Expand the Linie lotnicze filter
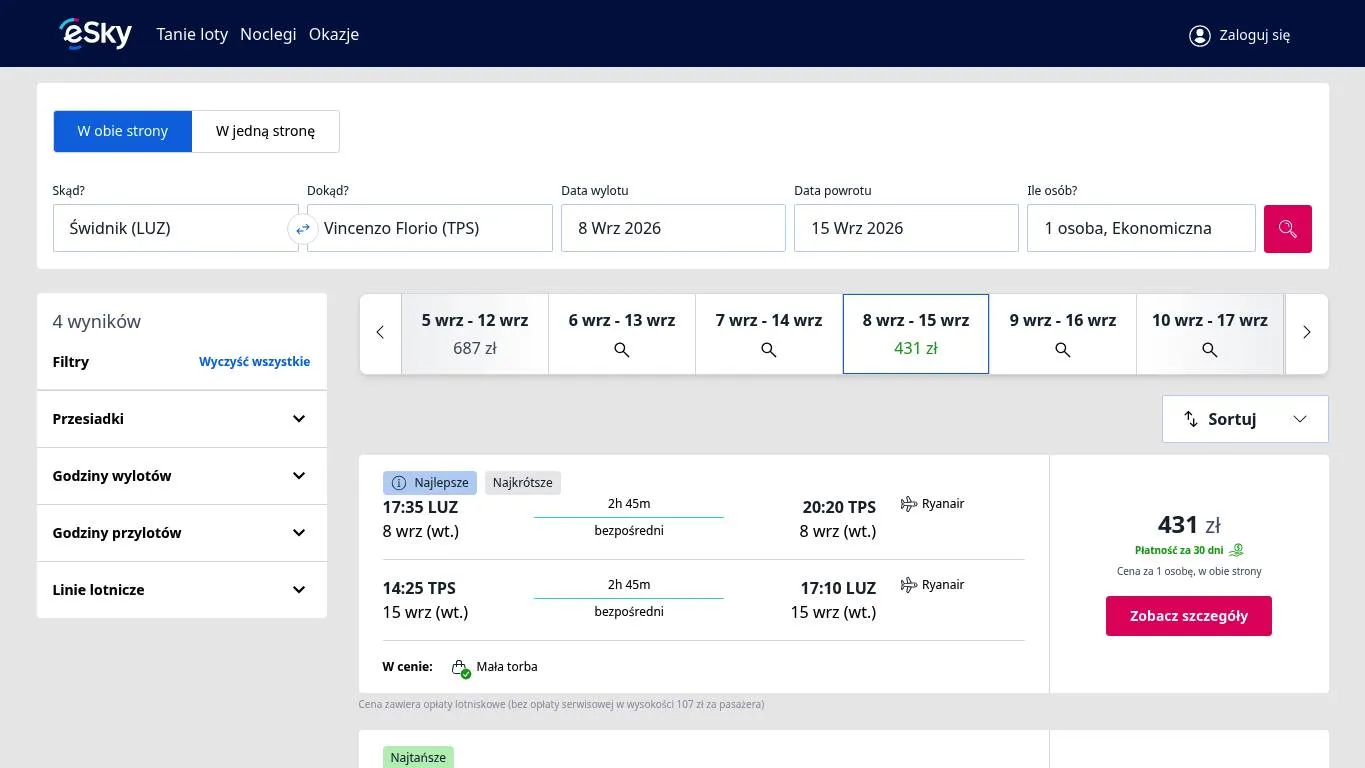Image resolution: width=1365 pixels, height=768 pixels. 181,590
